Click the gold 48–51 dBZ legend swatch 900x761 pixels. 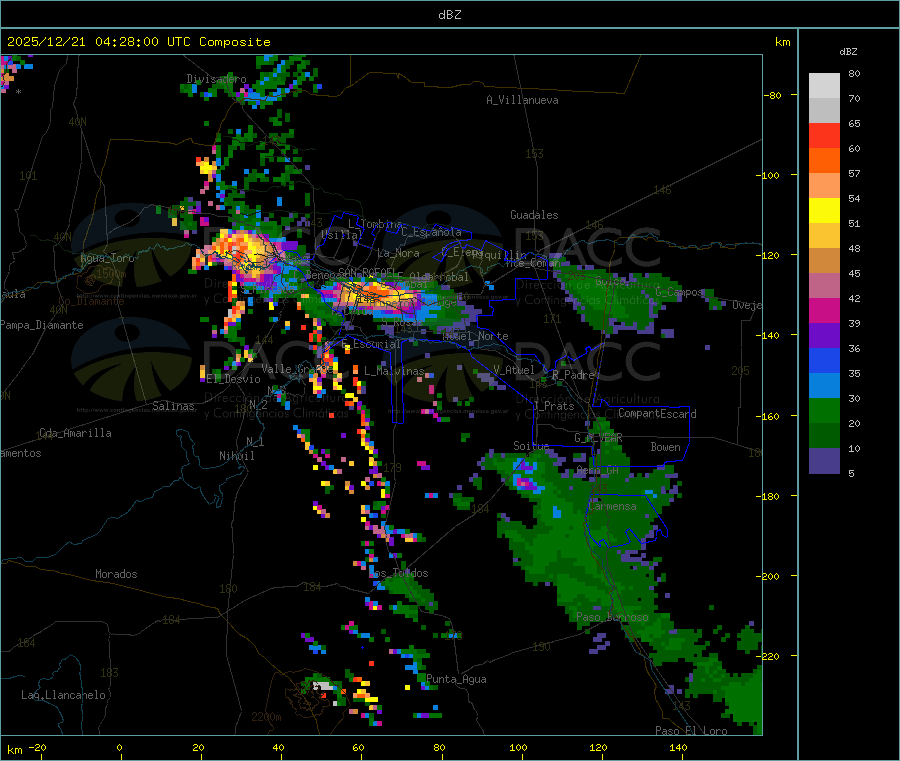(824, 235)
